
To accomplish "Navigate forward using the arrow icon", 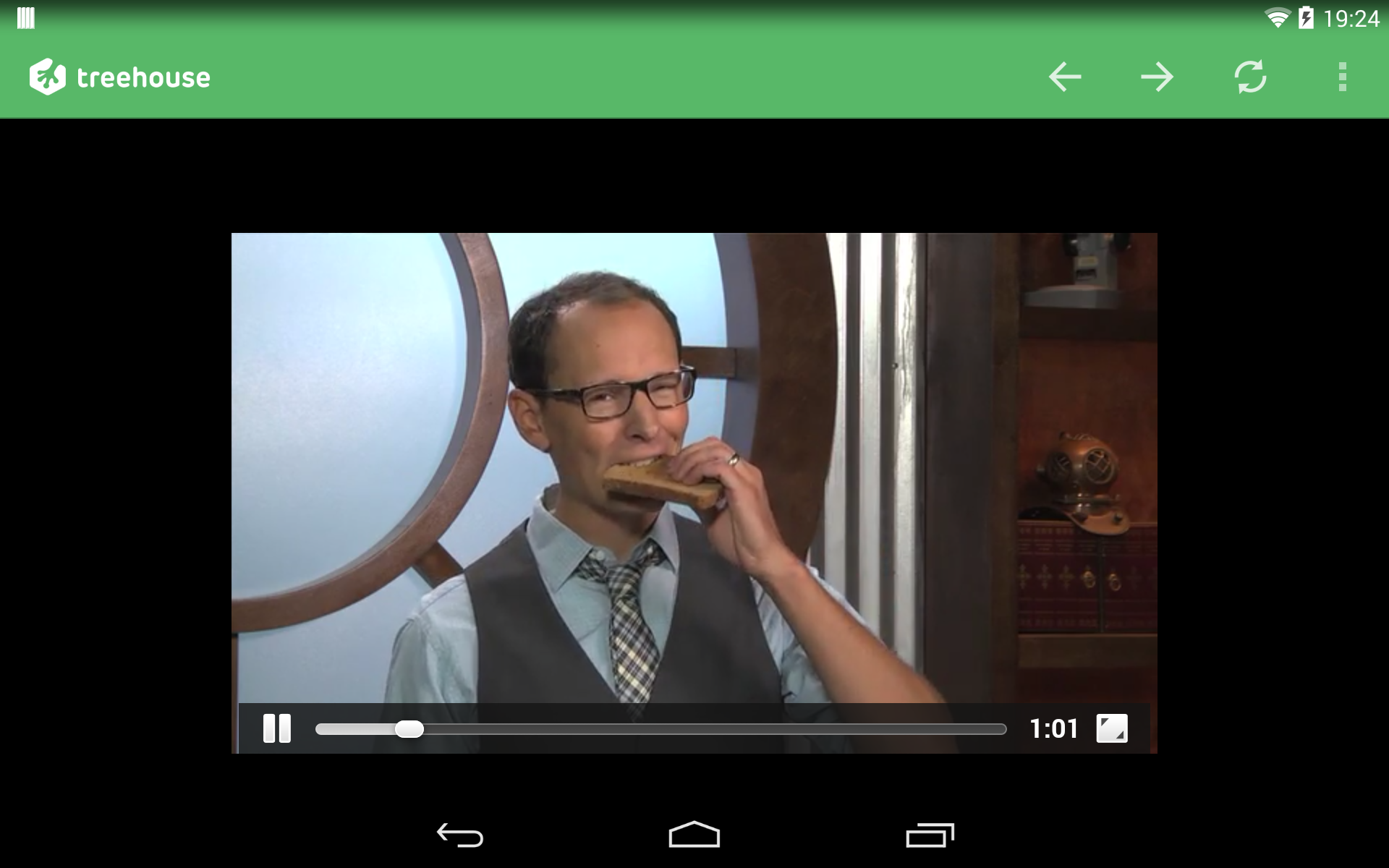I will (x=1160, y=76).
